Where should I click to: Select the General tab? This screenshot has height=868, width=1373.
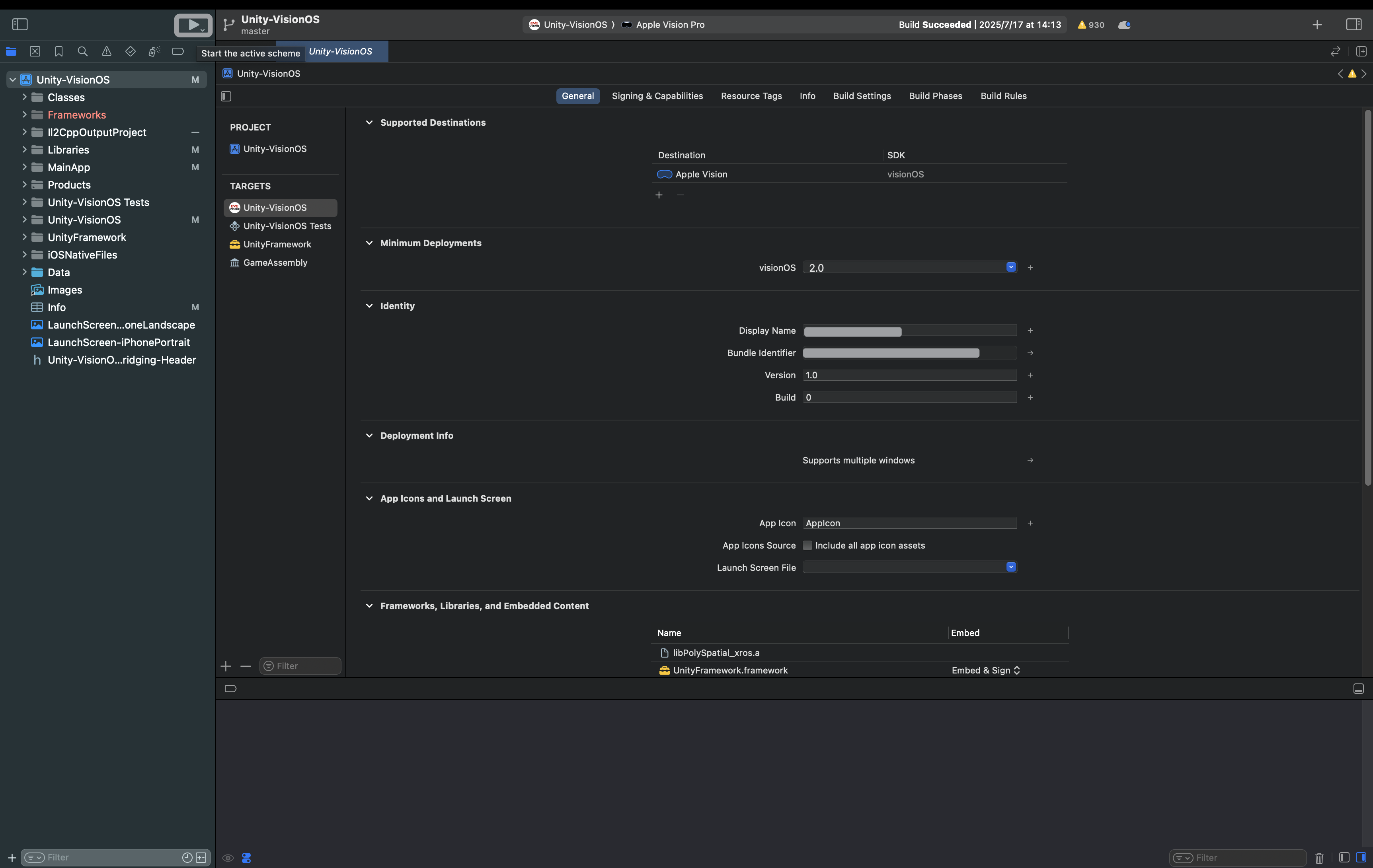pos(577,96)
